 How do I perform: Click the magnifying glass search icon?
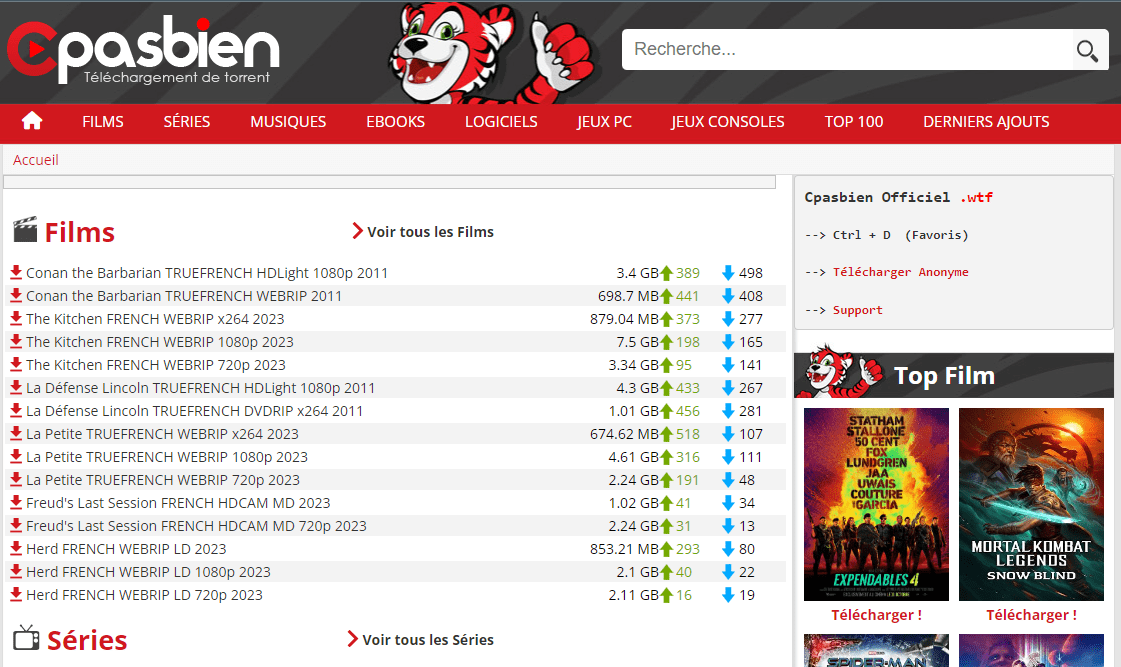click(1086, 50)
